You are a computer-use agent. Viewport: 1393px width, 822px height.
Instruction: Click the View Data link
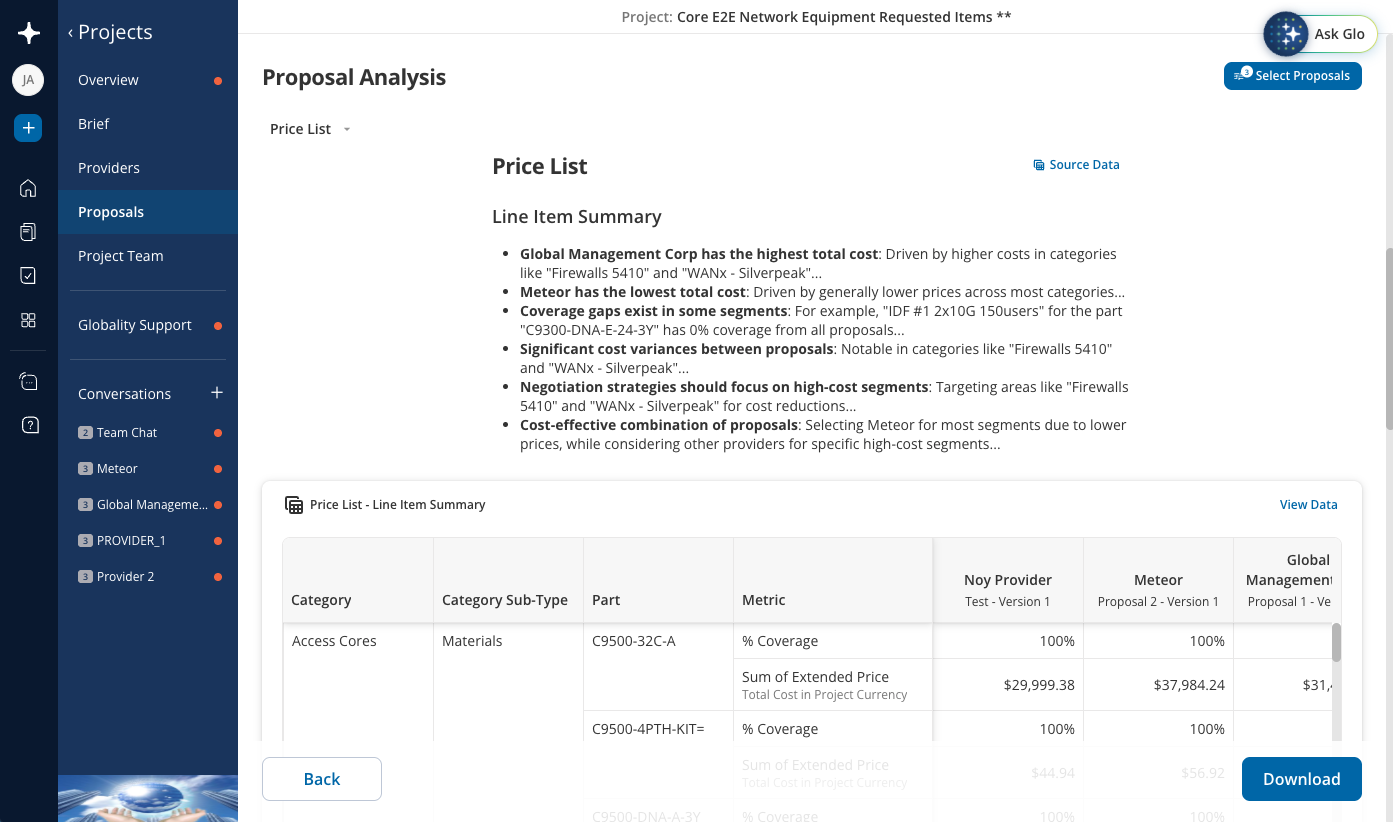tap(1308, 505)
